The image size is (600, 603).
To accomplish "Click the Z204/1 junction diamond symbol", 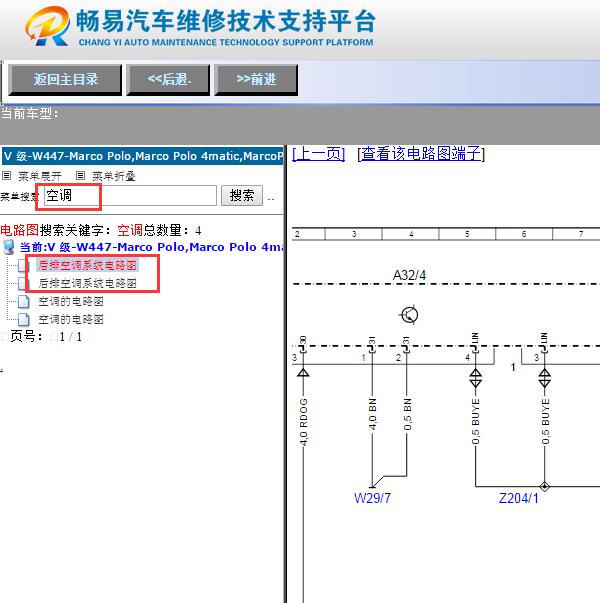I will (545, 486).
